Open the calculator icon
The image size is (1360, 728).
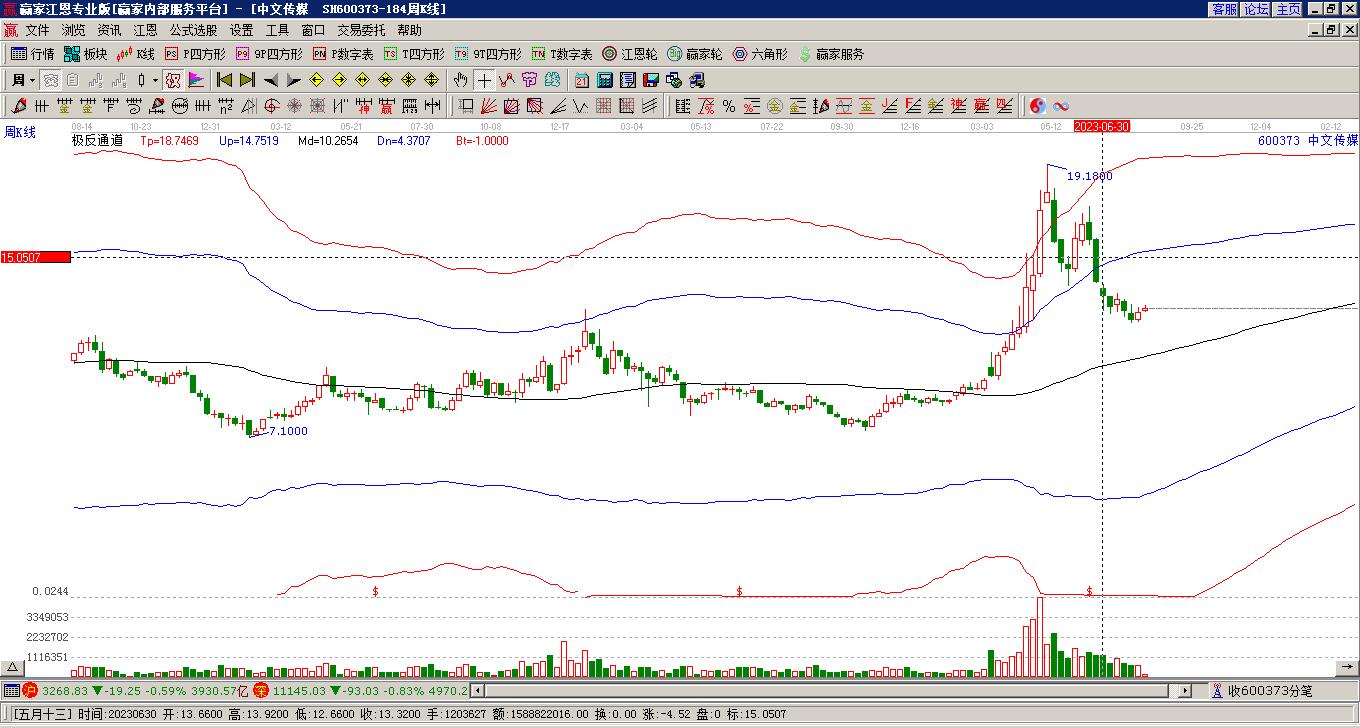click(604, 80)
